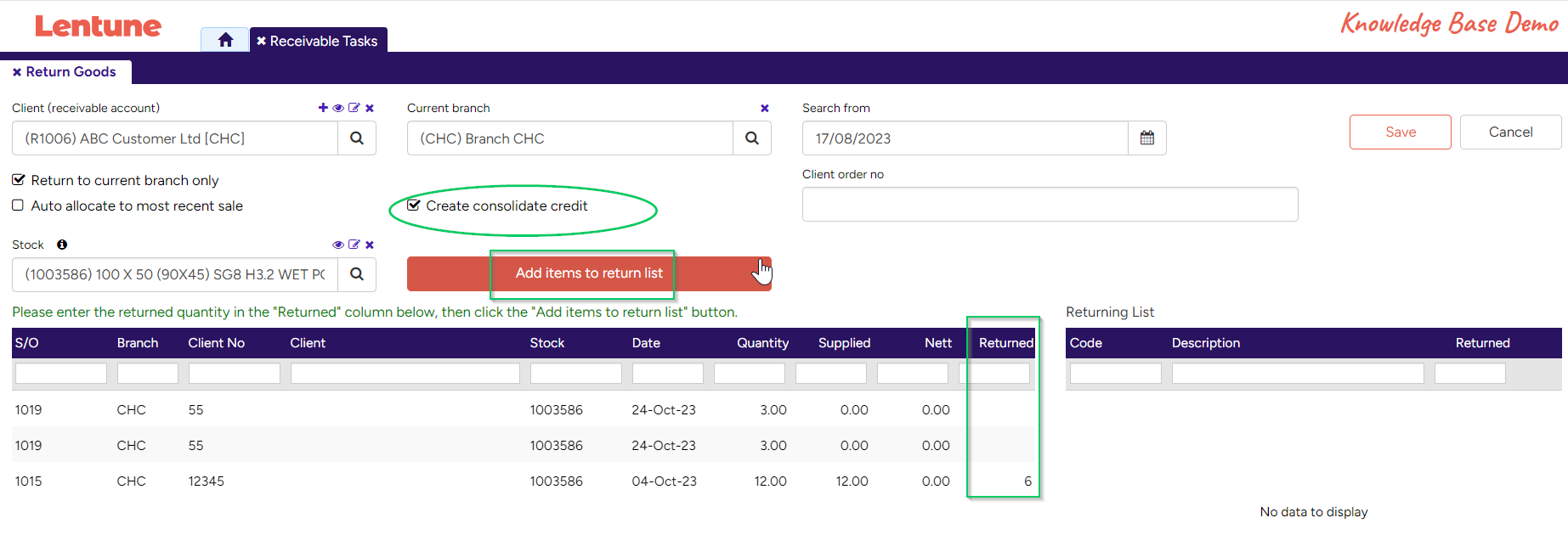Select the Return Goods sub-tab
This screenshot has height=546, width=1568.
pyautogui.click(x=71, y=72)
